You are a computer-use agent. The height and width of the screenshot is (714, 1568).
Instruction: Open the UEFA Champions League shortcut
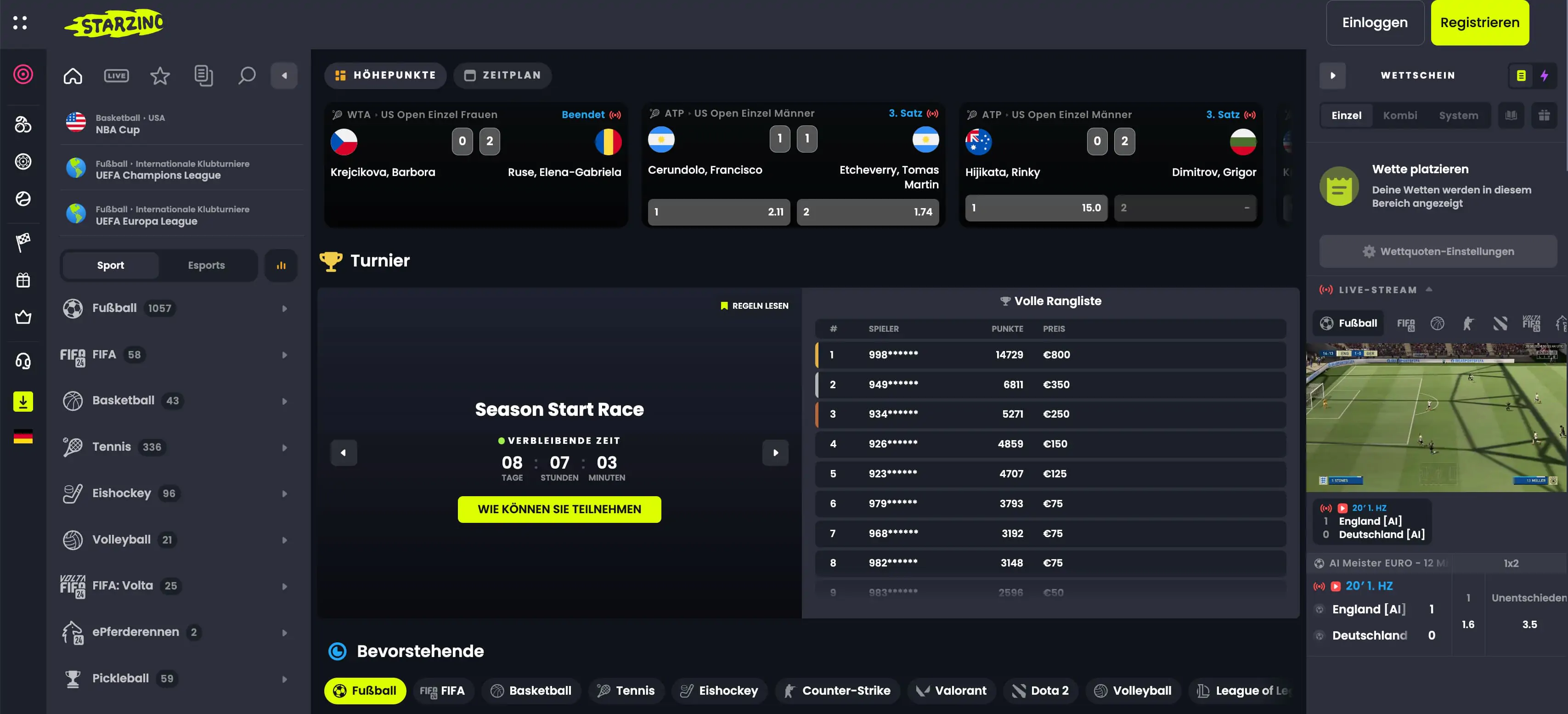tap(181, 169)
